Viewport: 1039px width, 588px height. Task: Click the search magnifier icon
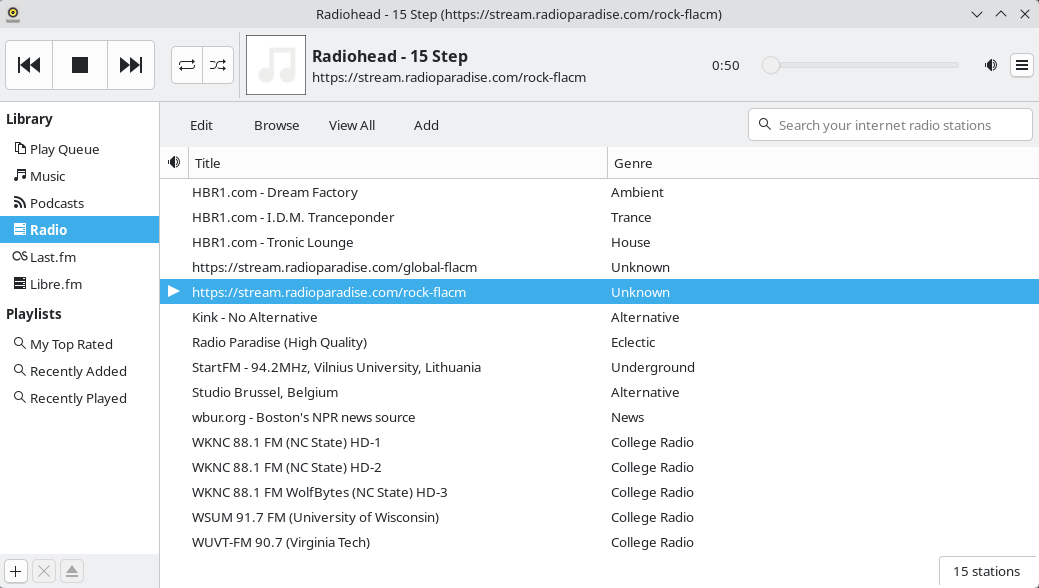click(765, 125)
